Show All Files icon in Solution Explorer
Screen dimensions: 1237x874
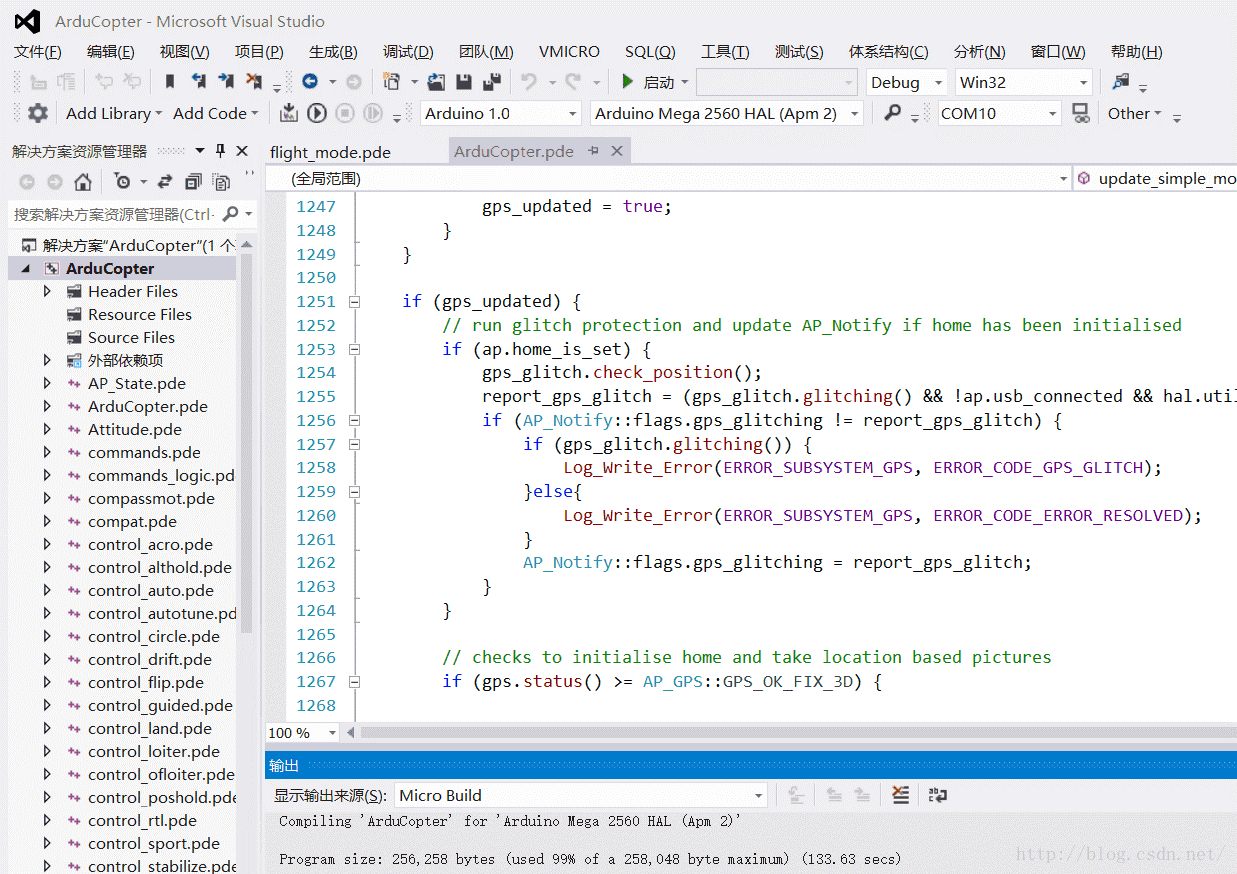click(221, 182)
